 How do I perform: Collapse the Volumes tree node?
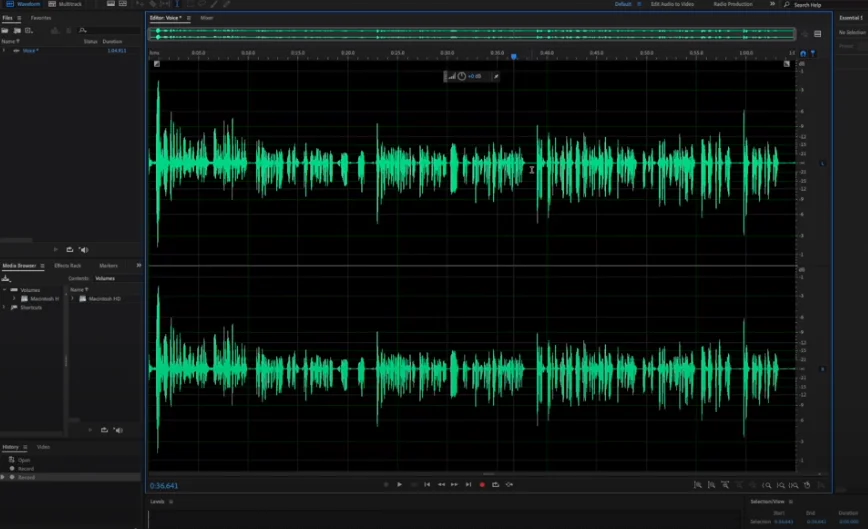[x=5, y=290]
